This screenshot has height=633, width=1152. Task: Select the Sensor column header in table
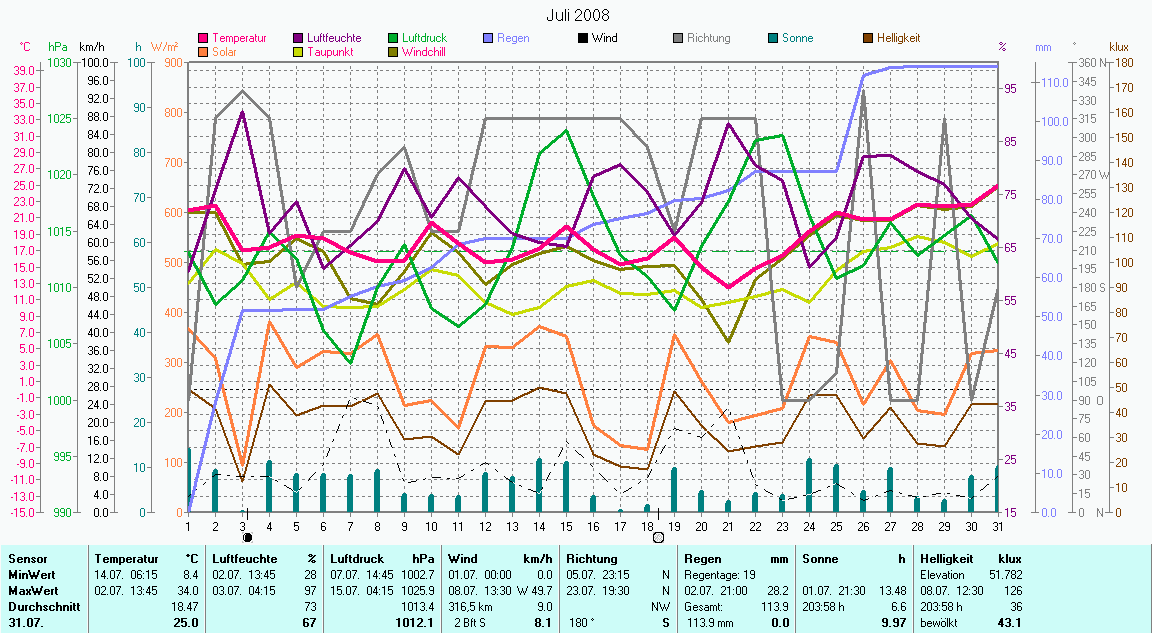tap(25, 559)
